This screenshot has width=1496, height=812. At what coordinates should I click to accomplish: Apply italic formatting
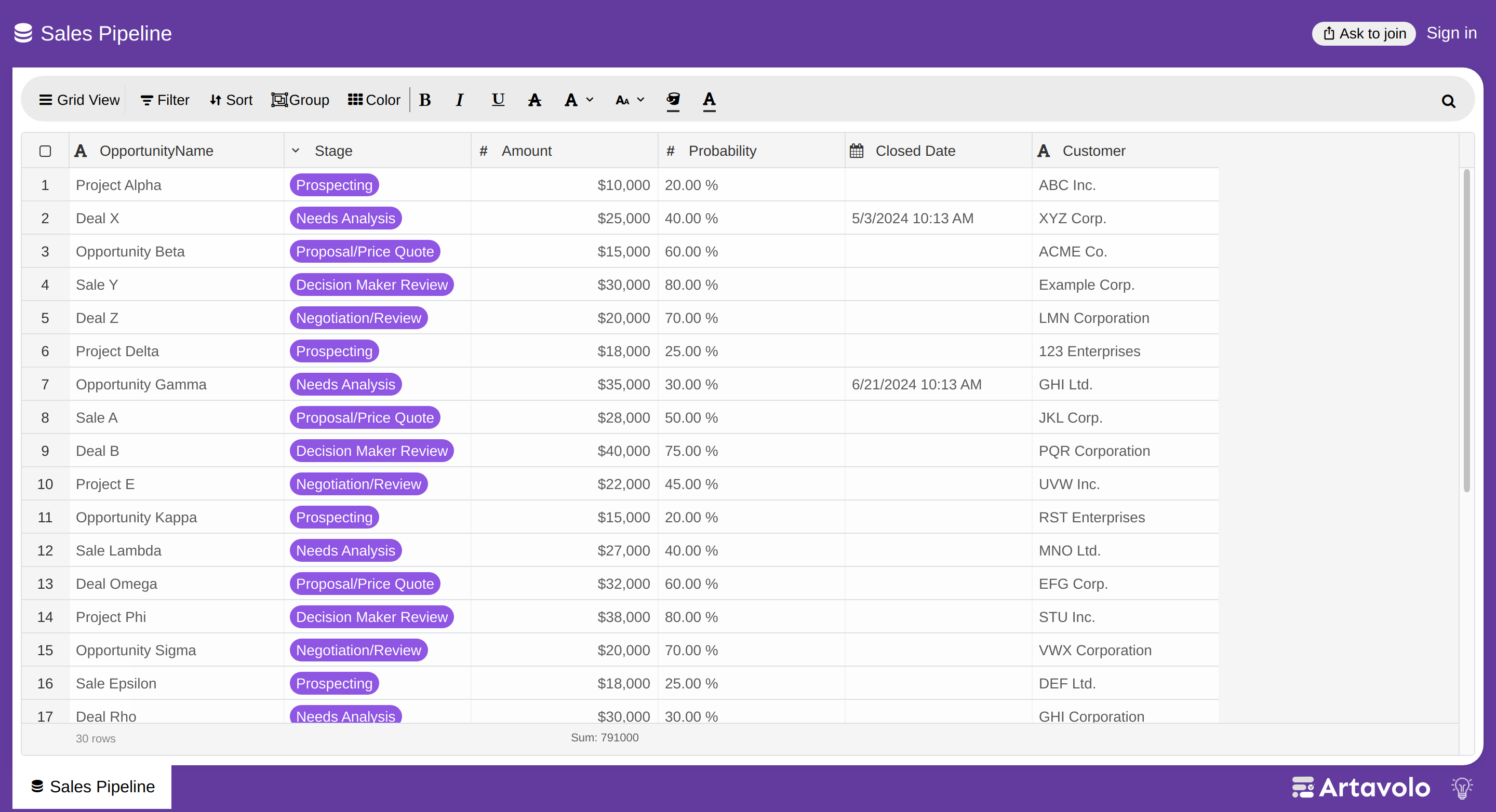tap(459, 100)
